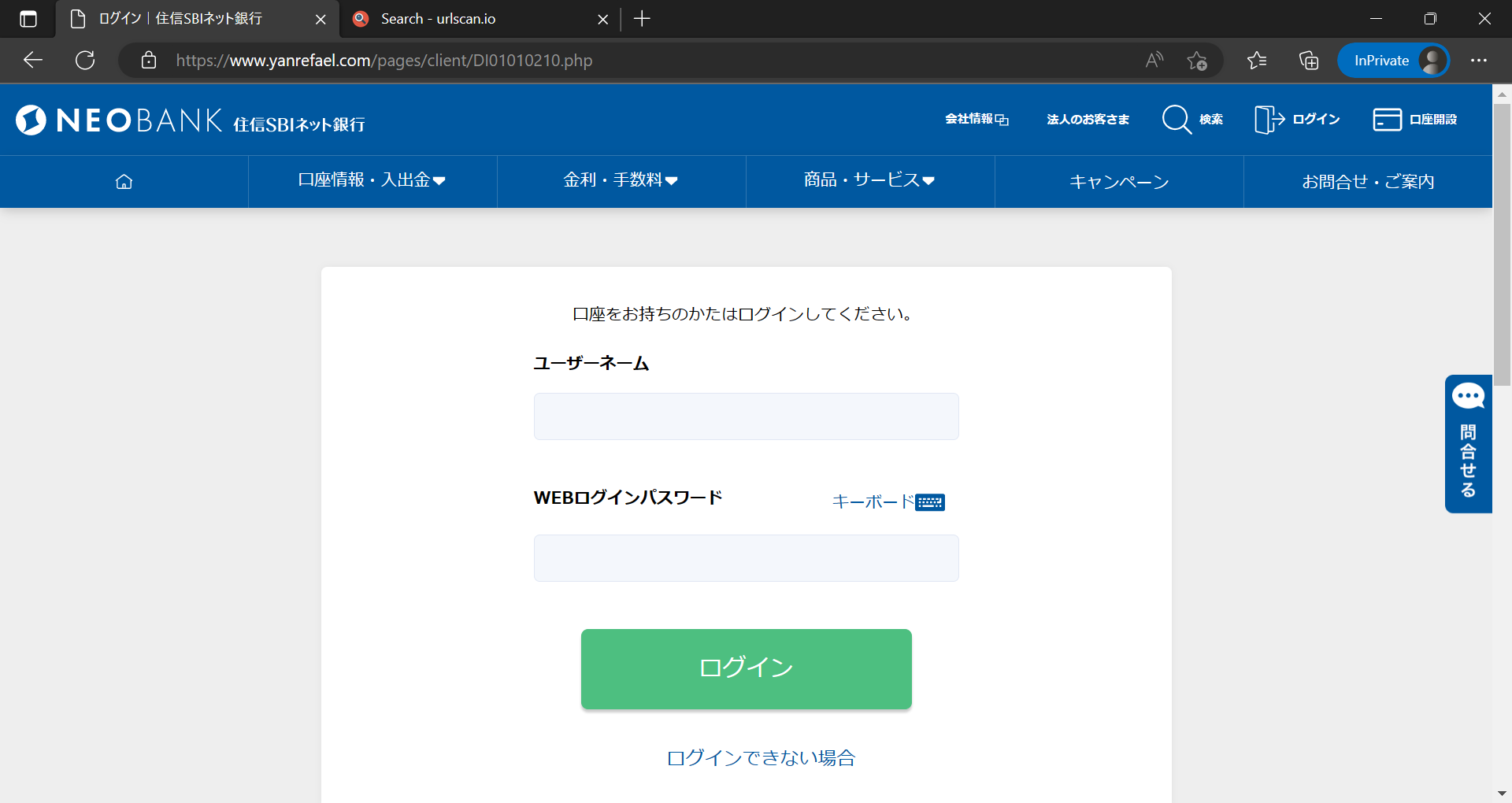The image size is (1512, 803).
Task: Open the お問合せ・ご案内 menu item
Action: click(1368, 182)
